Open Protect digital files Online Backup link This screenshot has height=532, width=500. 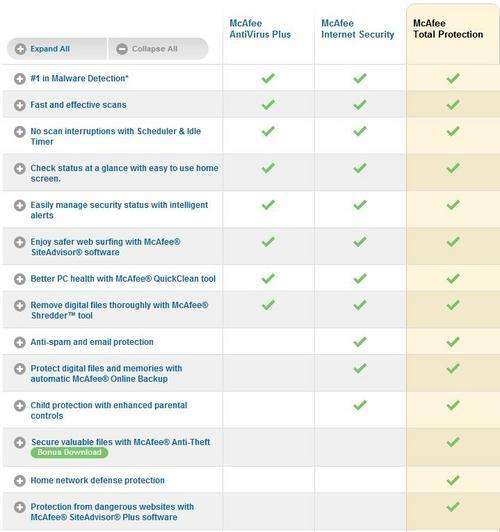(106, 374)
